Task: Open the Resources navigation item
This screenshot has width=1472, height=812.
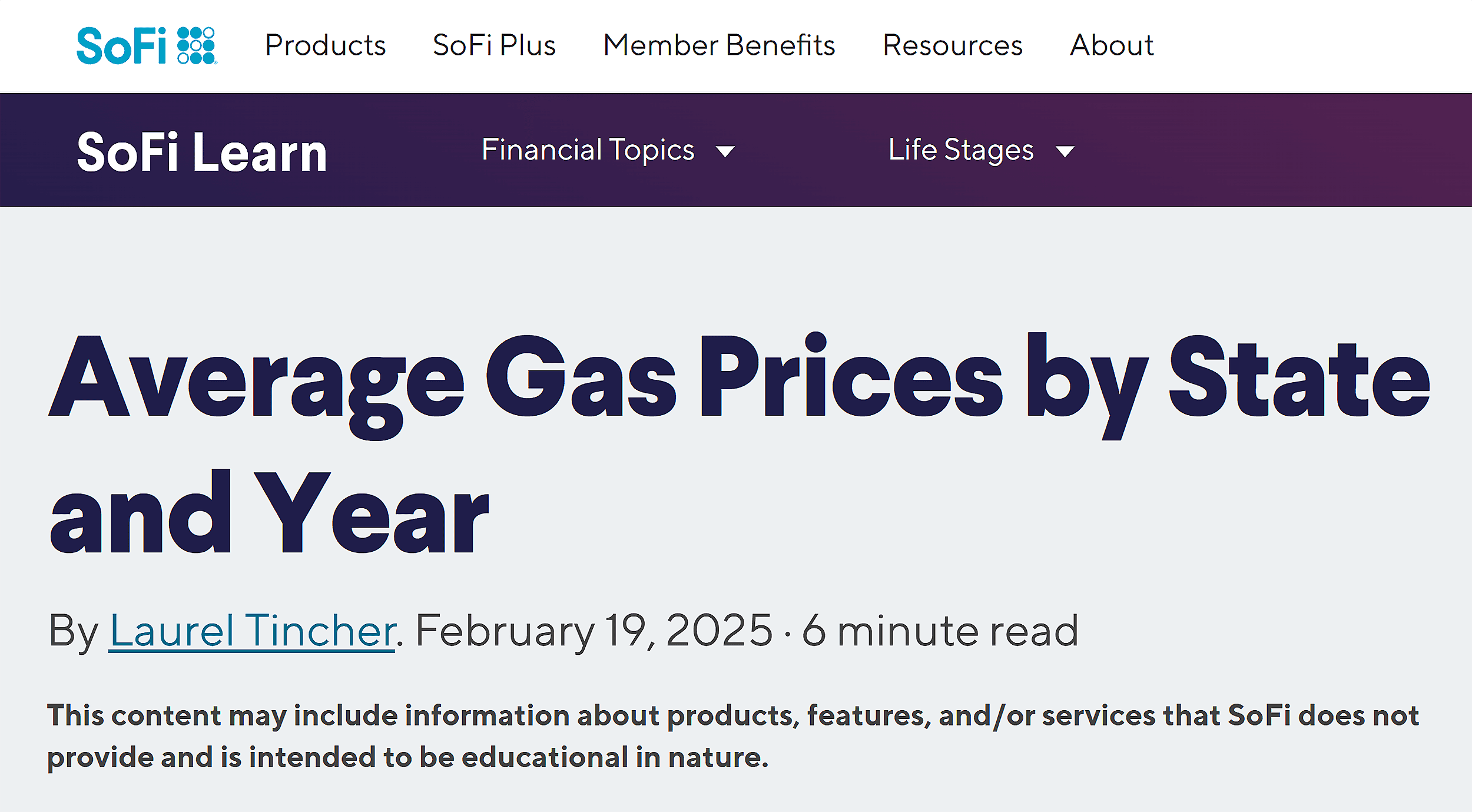Action: pos(952,45)
